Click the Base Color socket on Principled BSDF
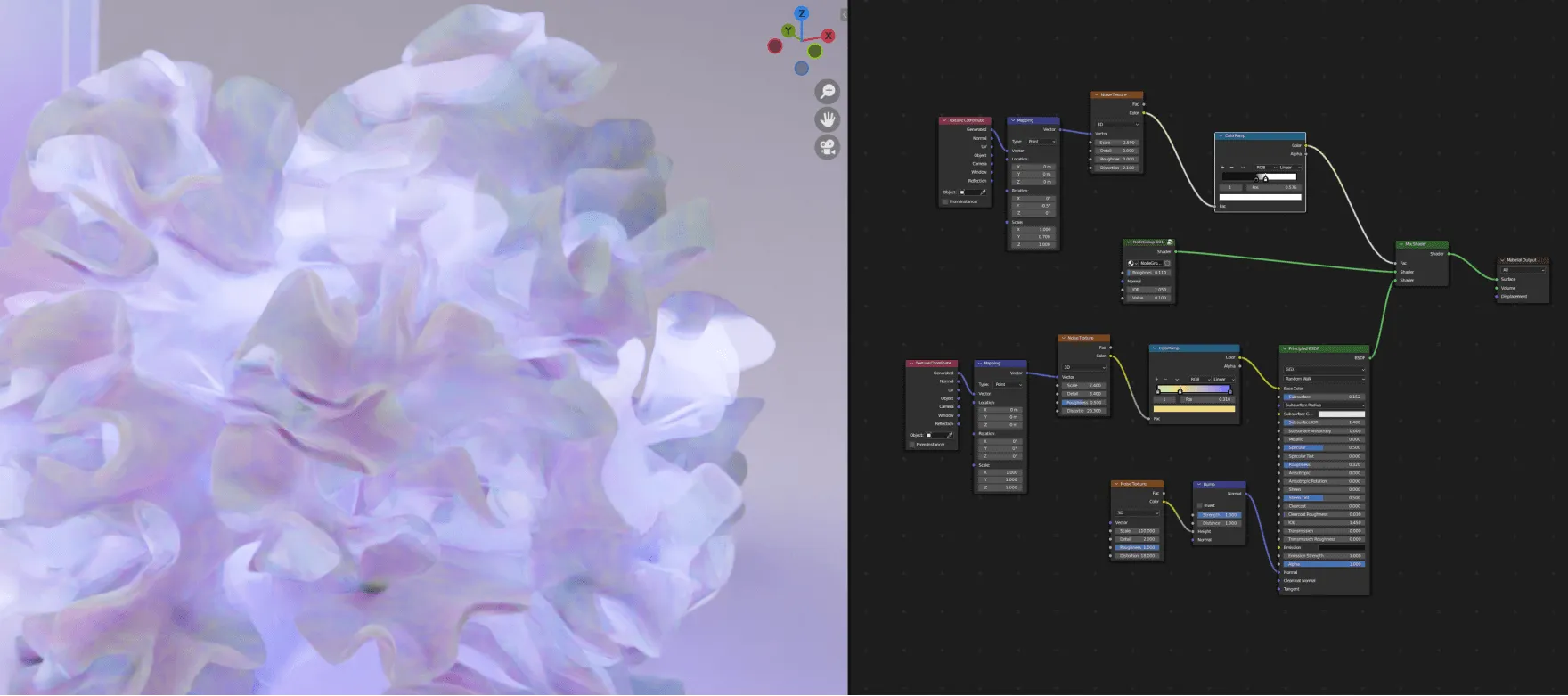 [1278, 389]
